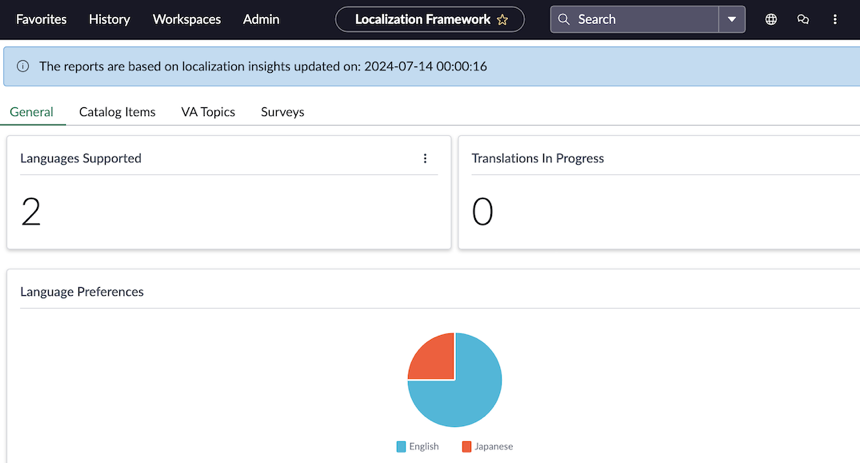Click the Translations In Progress value 0

coord(483,212)
